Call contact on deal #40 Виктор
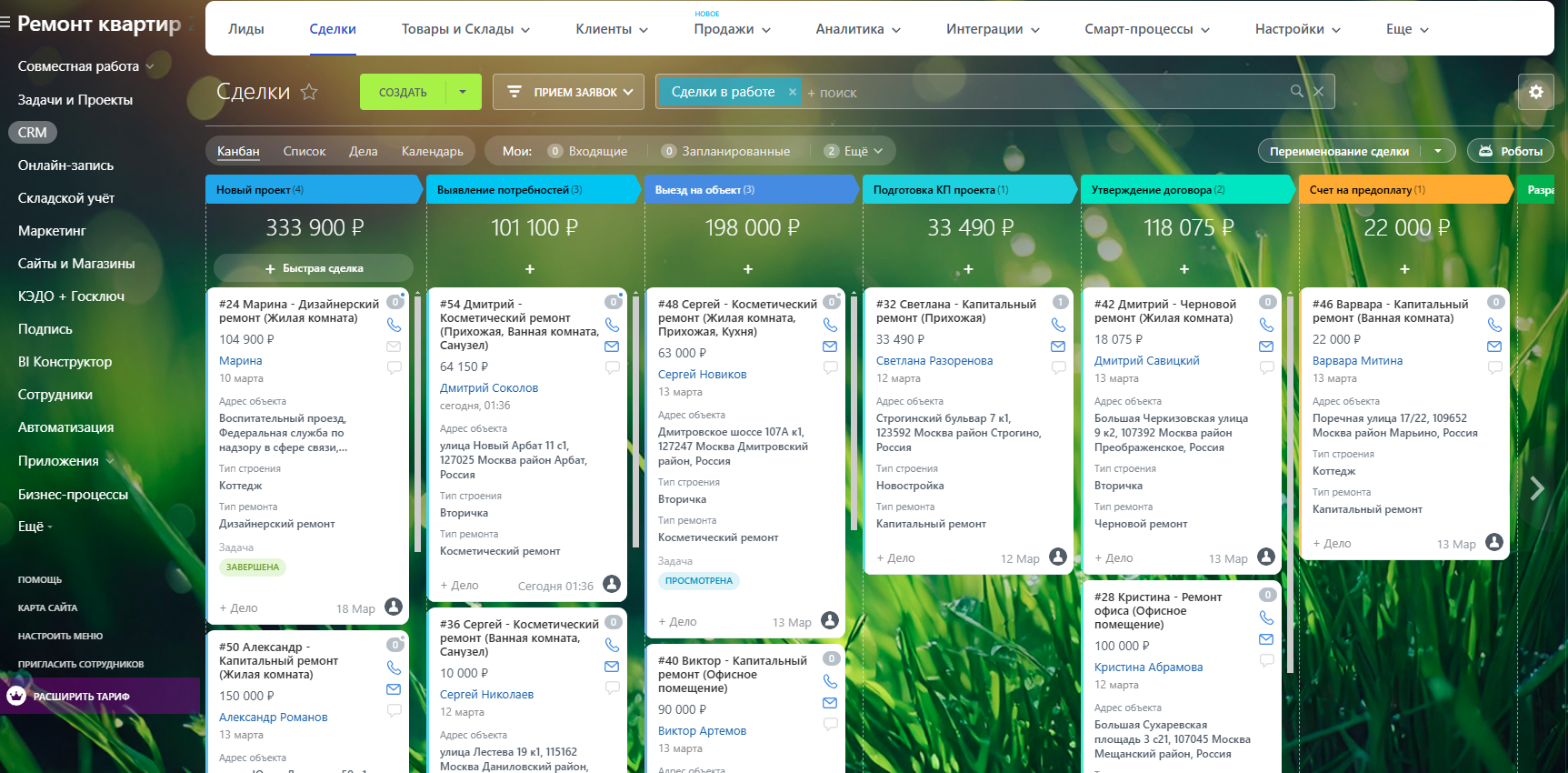The width and height of the screenshot is (1568, 773). click(x=830, y=681)
